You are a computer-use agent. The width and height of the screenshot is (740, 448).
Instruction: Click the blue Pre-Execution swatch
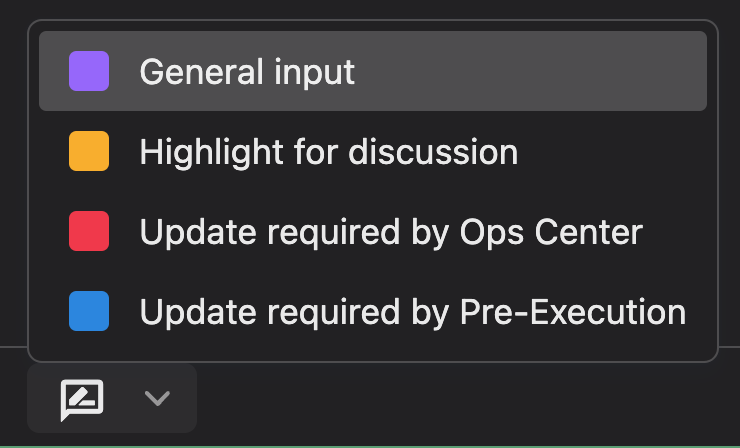pos(89,312)
